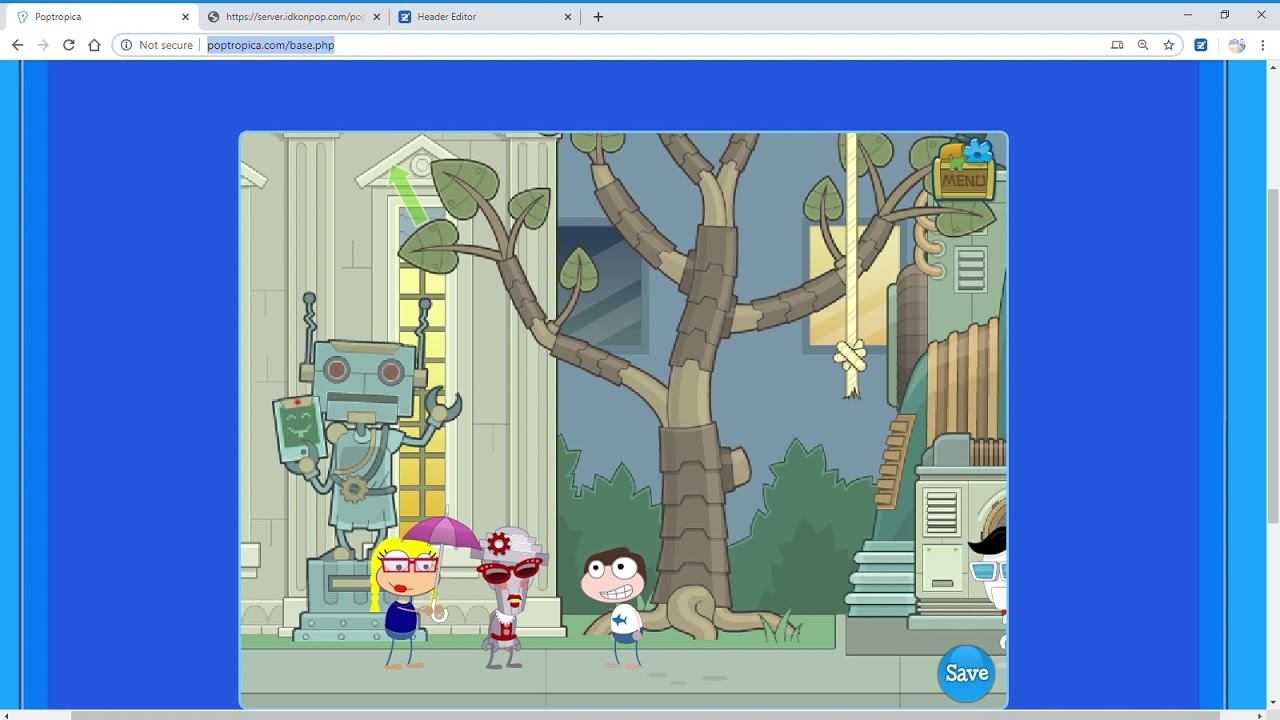Restore down the browser window
The image size is (1280, 720).
click(x=1225, y=15)
